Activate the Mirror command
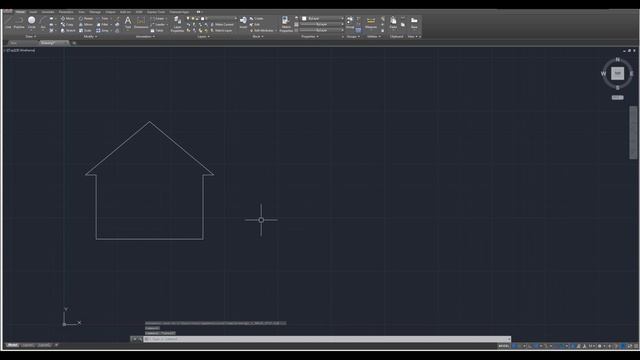Viewport: 640px width, 360px height. click(86, 24)
